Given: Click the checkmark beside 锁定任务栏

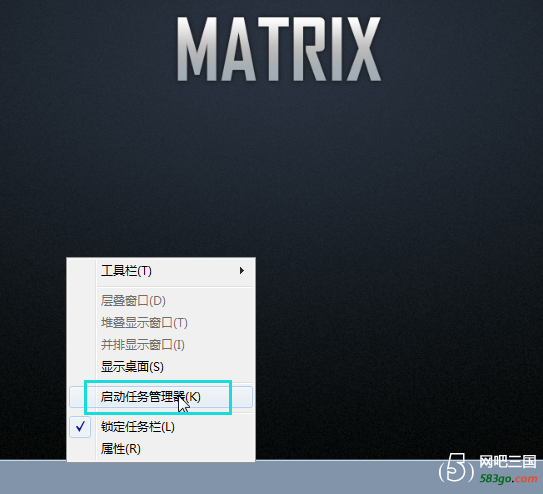Looking at the screenshot, I should click(x=80, y=427).
